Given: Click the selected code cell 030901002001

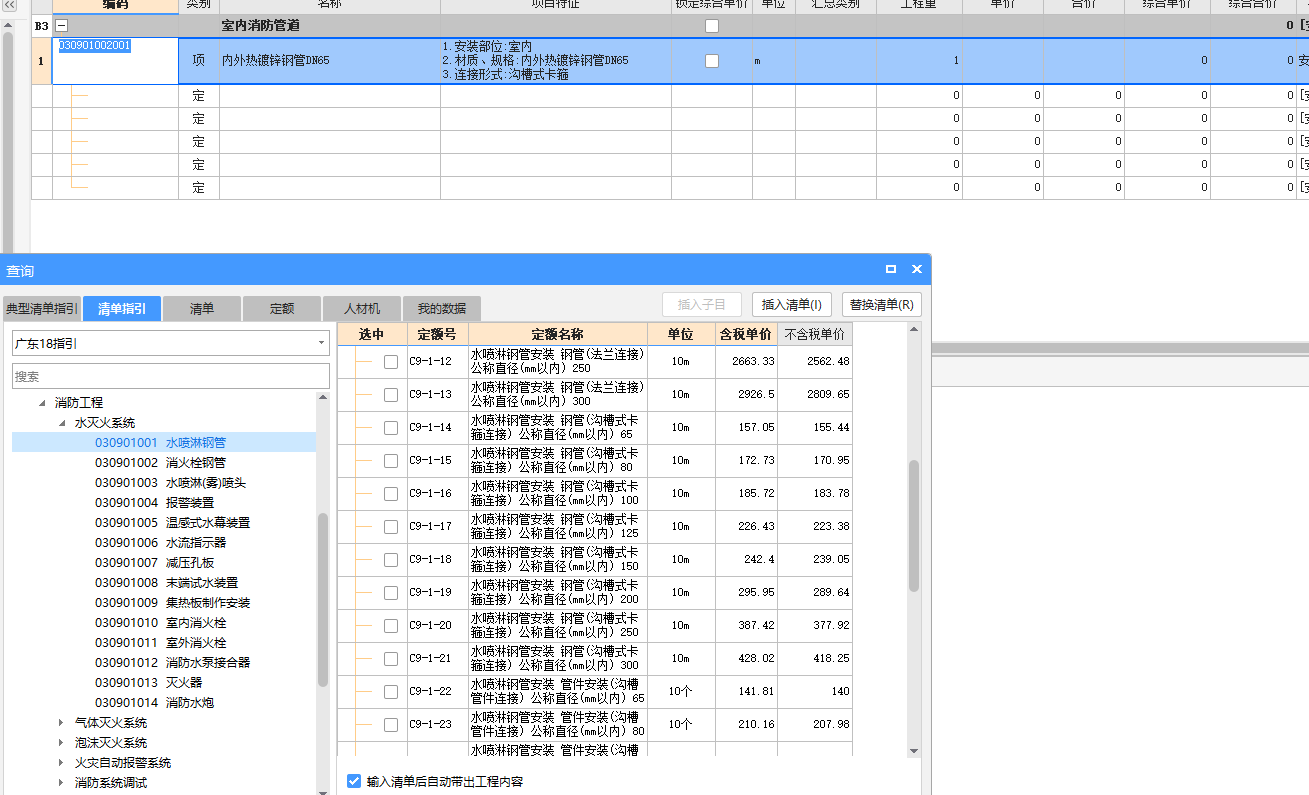Looking at the screenshot, I should tap(115, 61).
